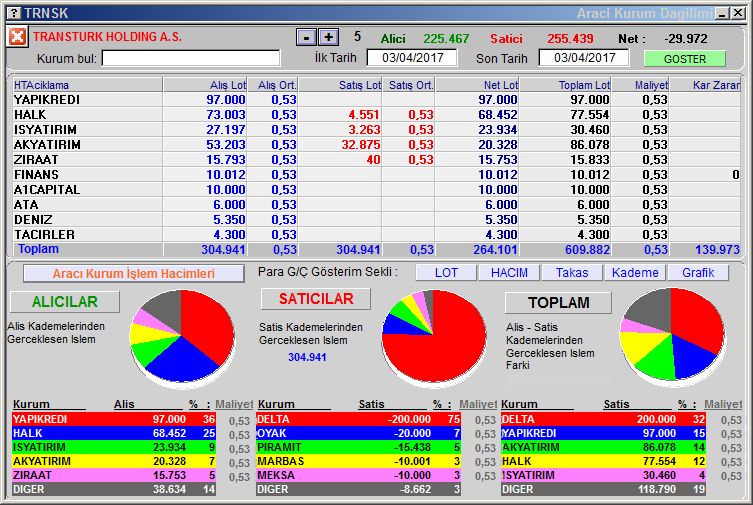Click blue HALK row in buyers list
This screenshot has width=753, height=505.
click(114, 433)
